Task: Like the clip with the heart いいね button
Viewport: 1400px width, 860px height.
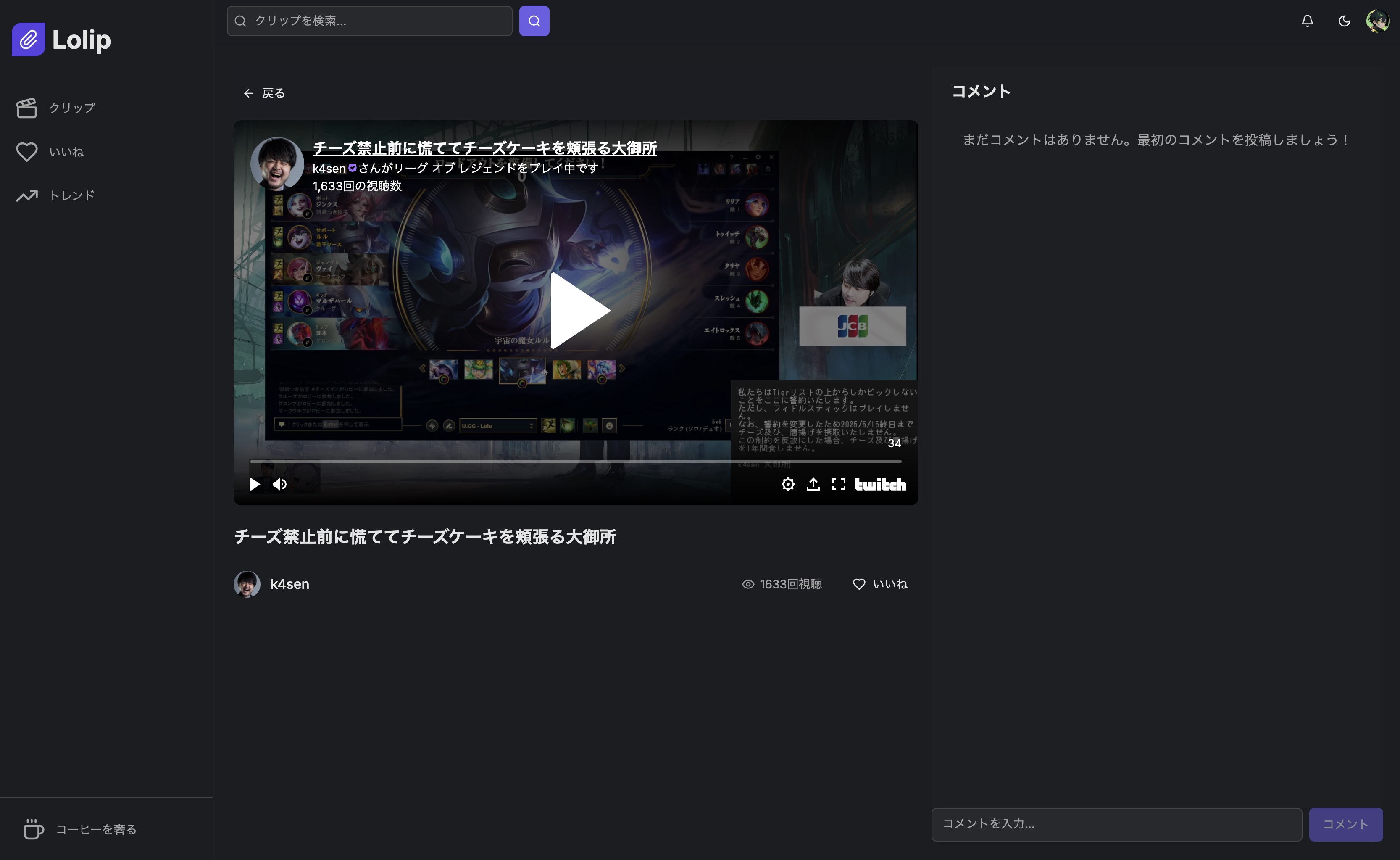Action: coord(880,584)
